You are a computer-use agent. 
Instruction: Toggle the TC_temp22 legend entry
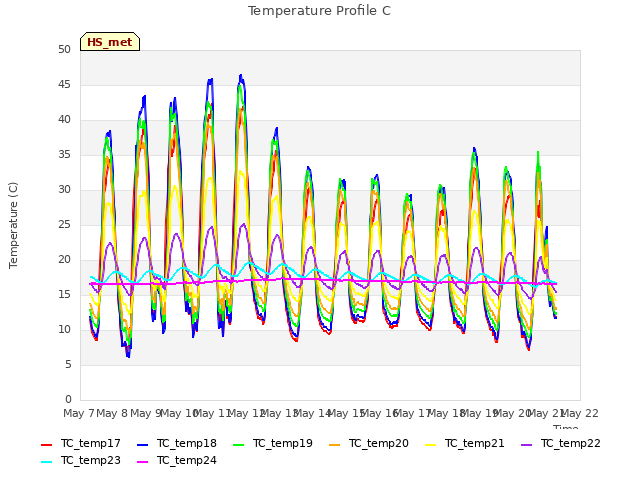[x=561, y=444]
